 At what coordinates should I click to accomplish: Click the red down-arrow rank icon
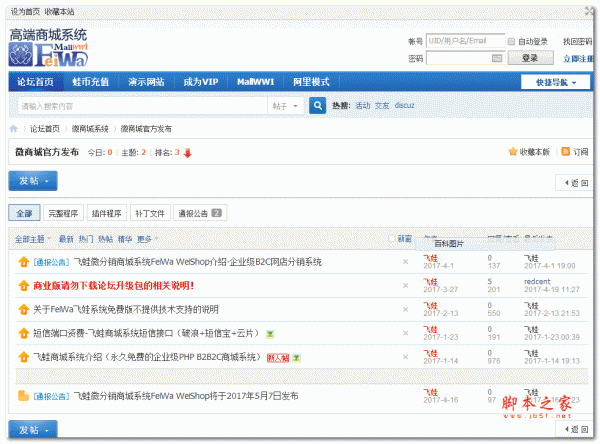(x=188, y=153)
